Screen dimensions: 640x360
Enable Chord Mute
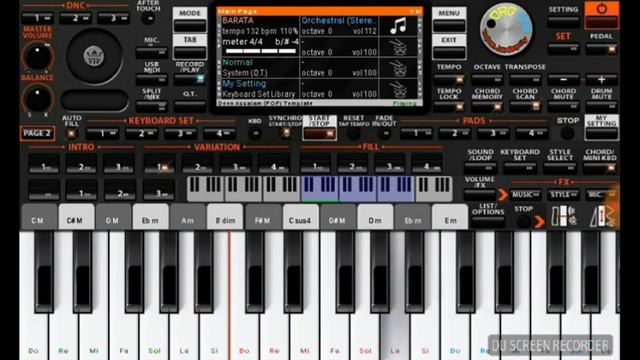coord(563,107)
